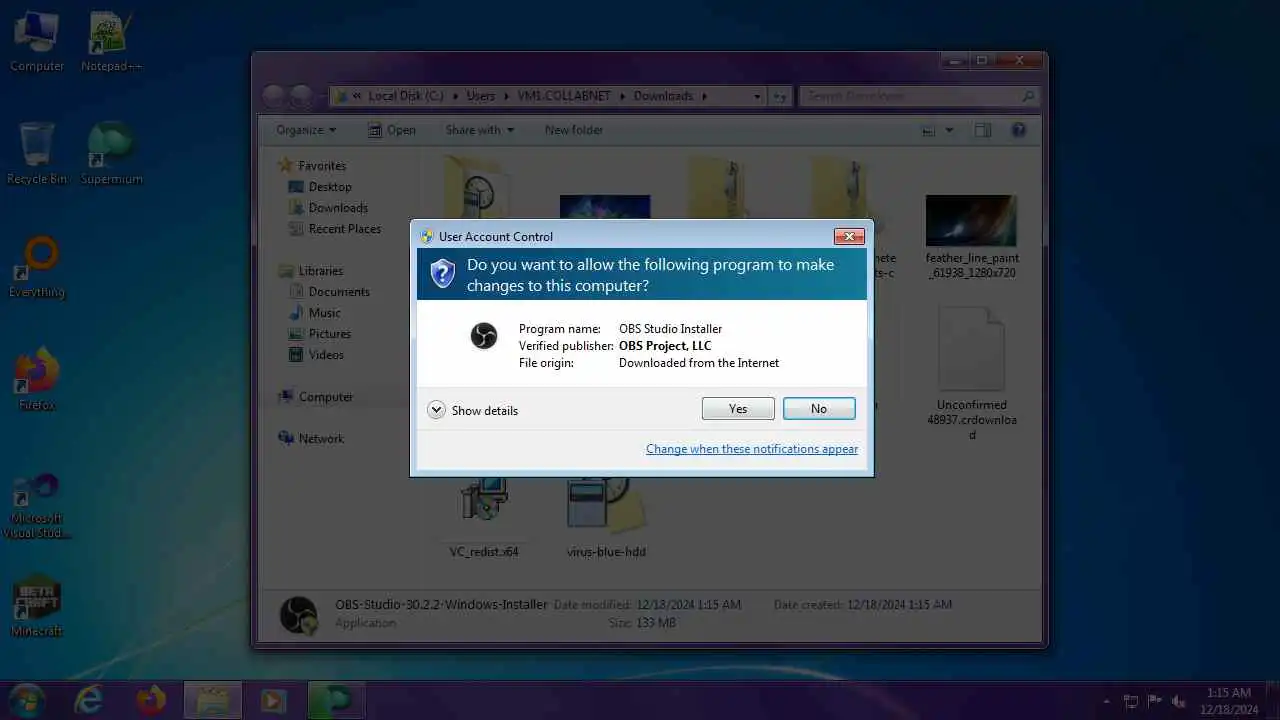Screen dimensions: 1280x720
Task: Select VC_redist.x64 file
Action: tap(484, 515)
